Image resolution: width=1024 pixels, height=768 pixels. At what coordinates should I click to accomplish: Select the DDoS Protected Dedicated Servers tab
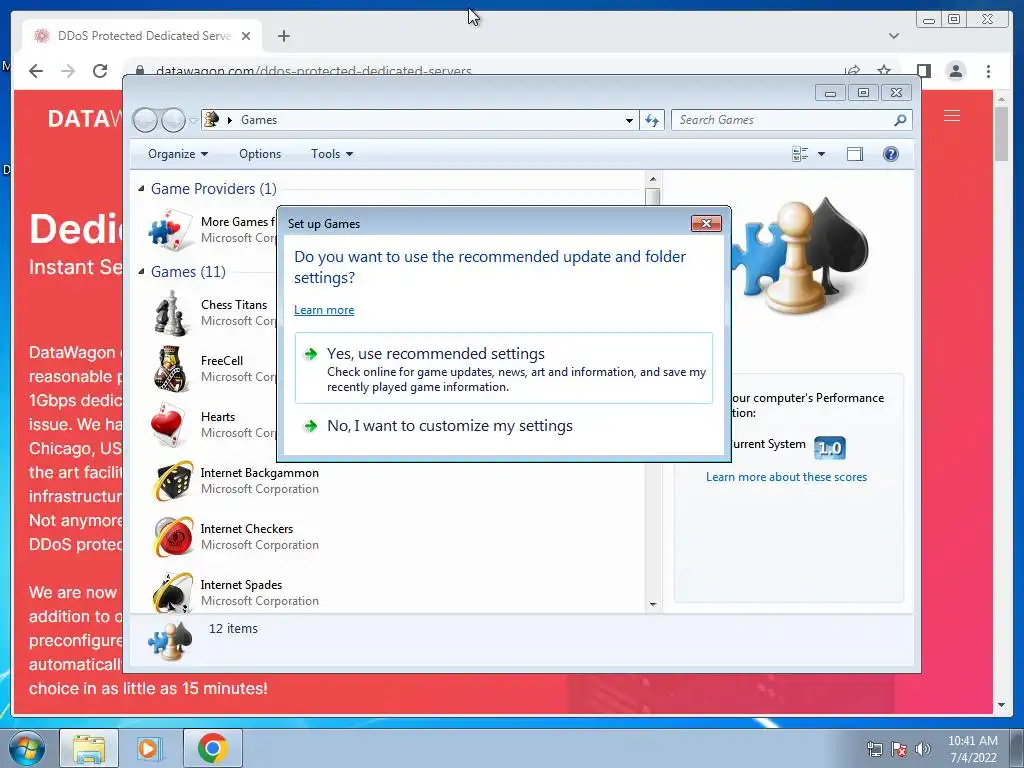pos(144,36)
